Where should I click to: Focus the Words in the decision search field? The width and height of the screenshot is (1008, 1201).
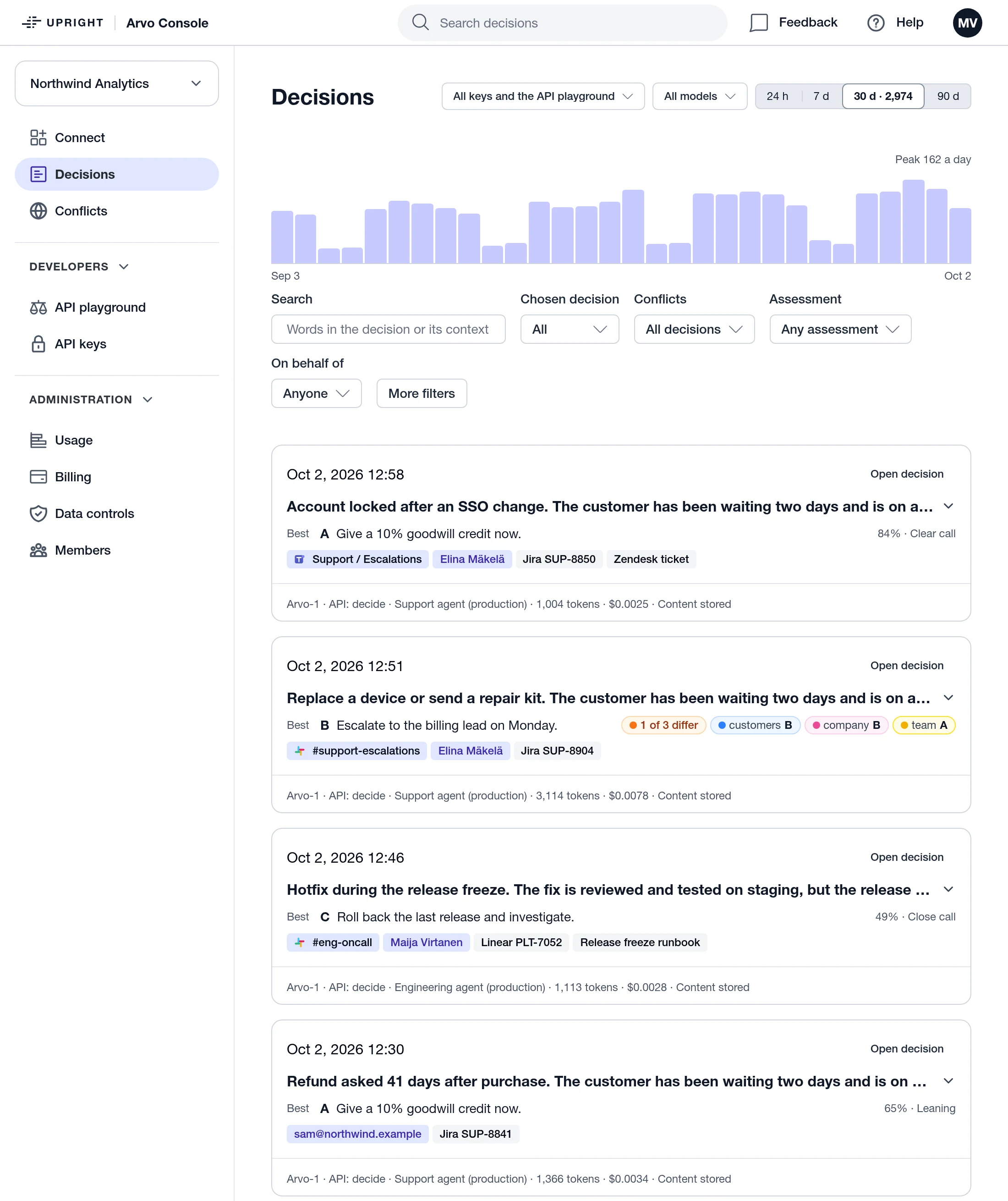pyautogui.click(x=388, y=329)
